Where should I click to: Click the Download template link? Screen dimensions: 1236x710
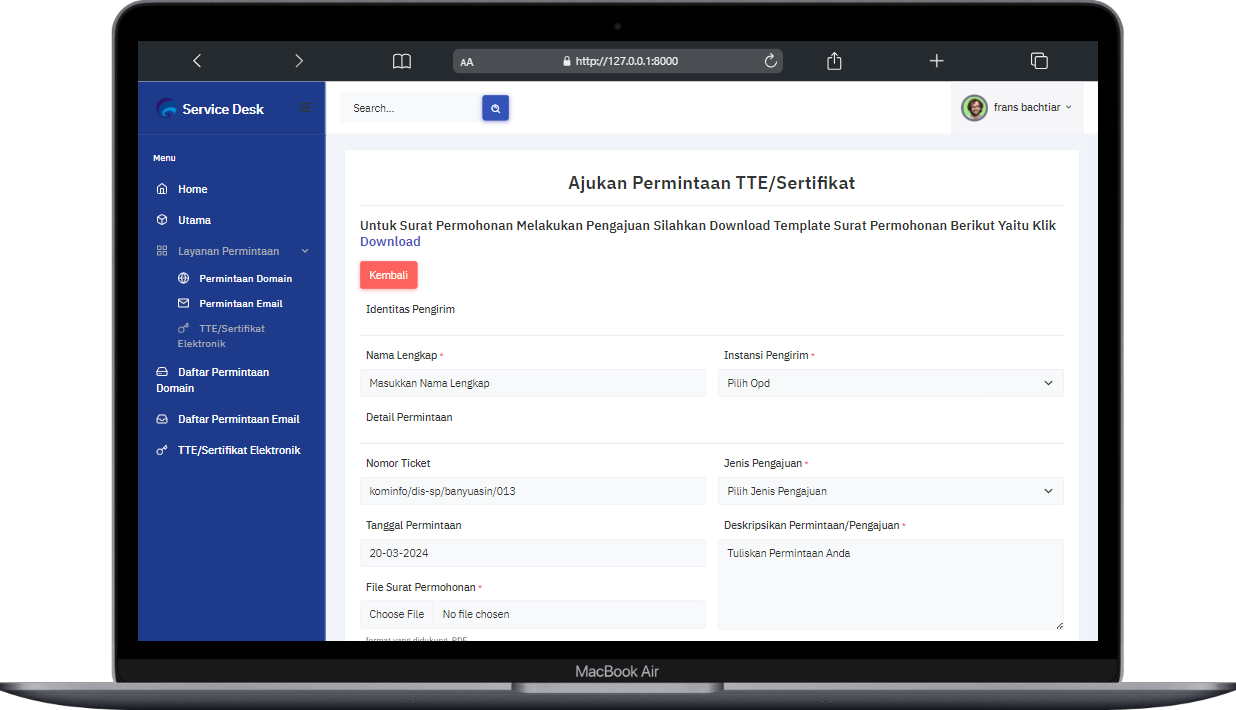pyautogui.click(x=390, y=242)
